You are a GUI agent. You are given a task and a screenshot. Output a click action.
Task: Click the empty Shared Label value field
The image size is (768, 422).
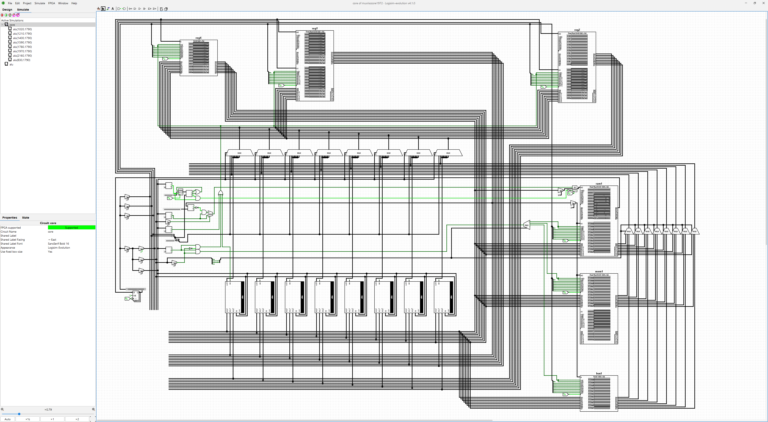[72, 235]
